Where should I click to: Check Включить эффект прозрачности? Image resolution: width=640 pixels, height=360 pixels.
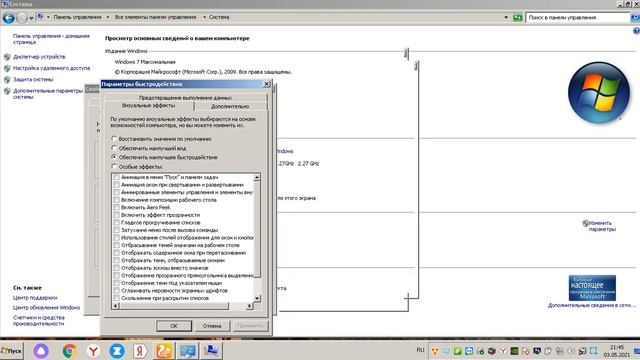116,215
